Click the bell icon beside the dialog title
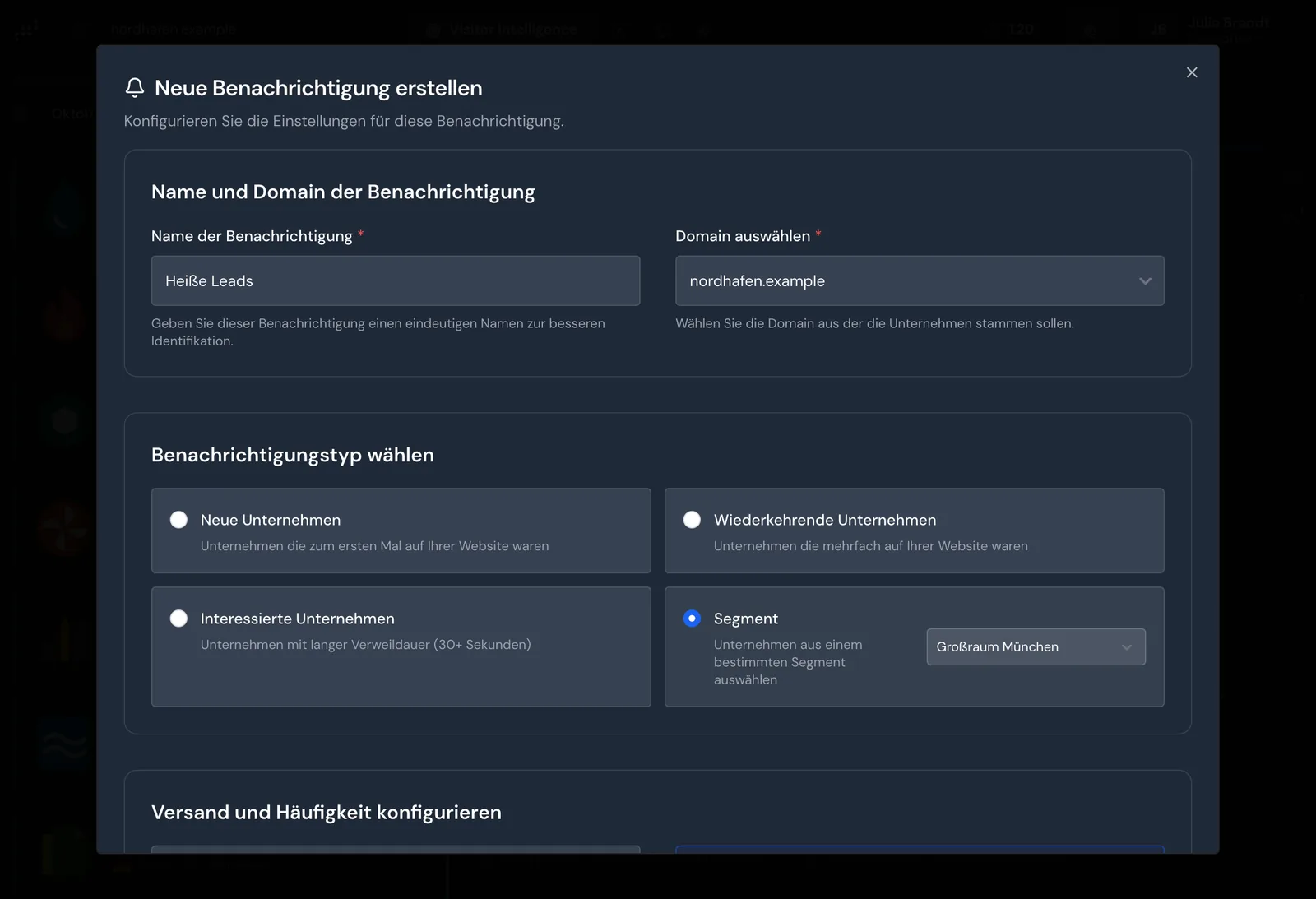This screenshot has height=899, width=1316. coord(135,87)
